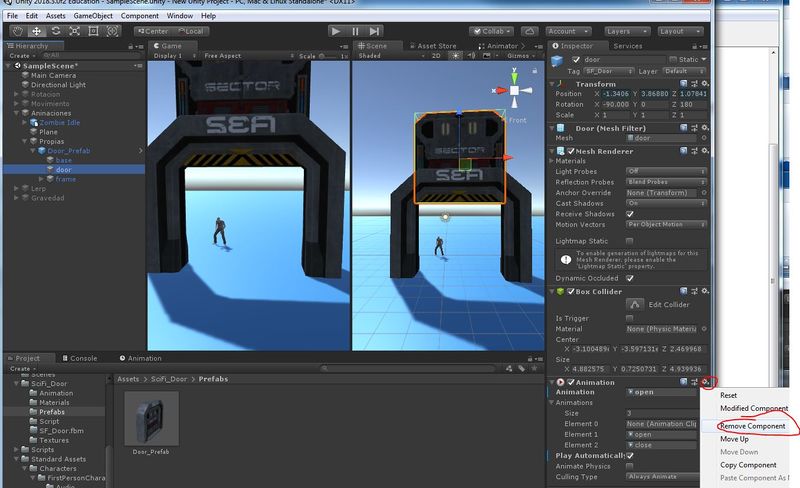Viewport: 800px width, 488px height.
Task: Switch to the Asset Store tab
Action: click(x=433, y=45)
